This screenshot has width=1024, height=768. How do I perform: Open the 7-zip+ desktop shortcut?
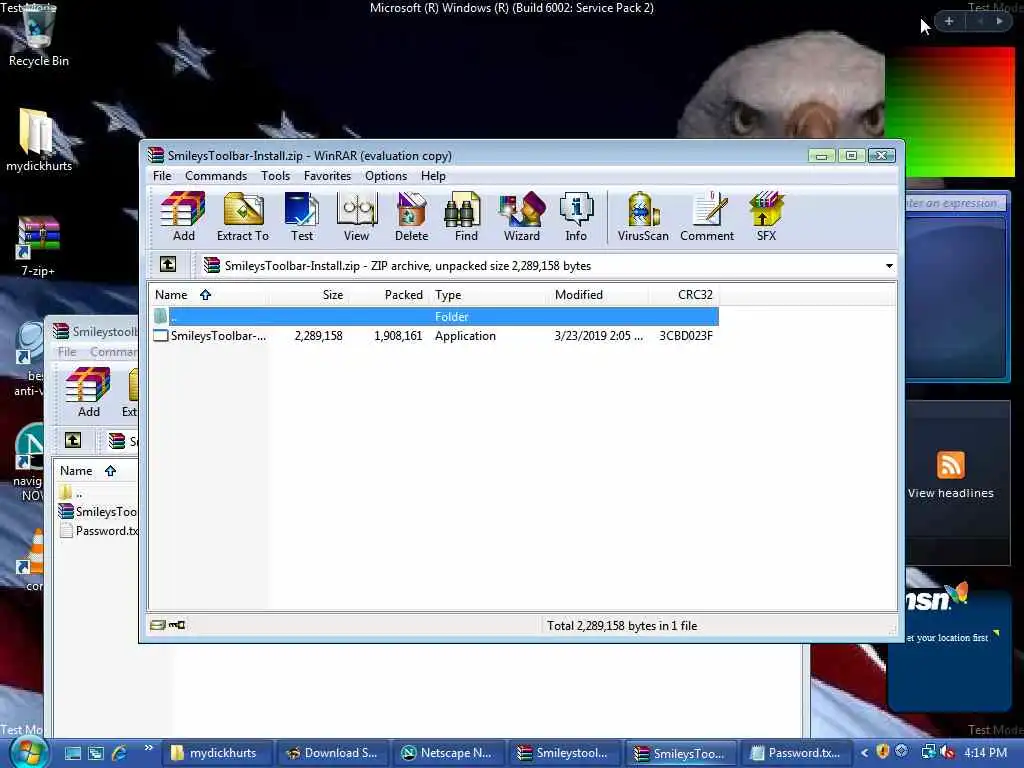[x=39, y=246]
